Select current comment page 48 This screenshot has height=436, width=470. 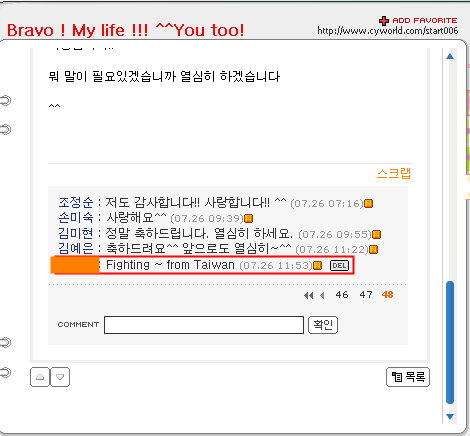point(387,295)
